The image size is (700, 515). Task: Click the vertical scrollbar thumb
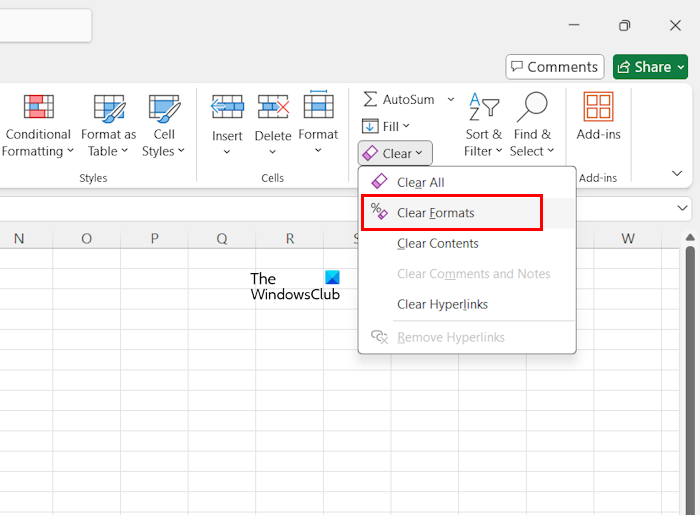[x=690, y=379]
